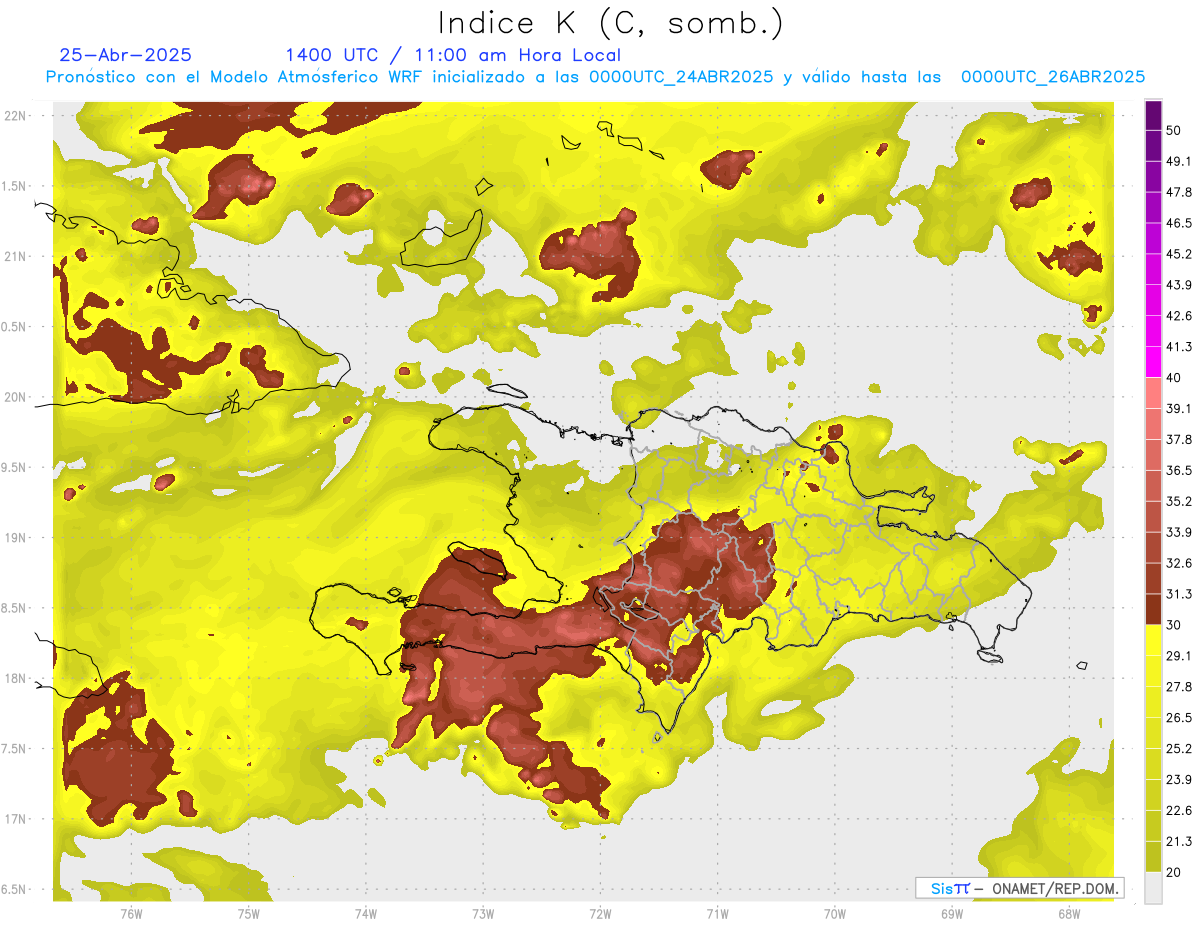Click the "49.1" colorbar value
The height and width of the screenshot is (927, 1200).
click(1179, 161)
